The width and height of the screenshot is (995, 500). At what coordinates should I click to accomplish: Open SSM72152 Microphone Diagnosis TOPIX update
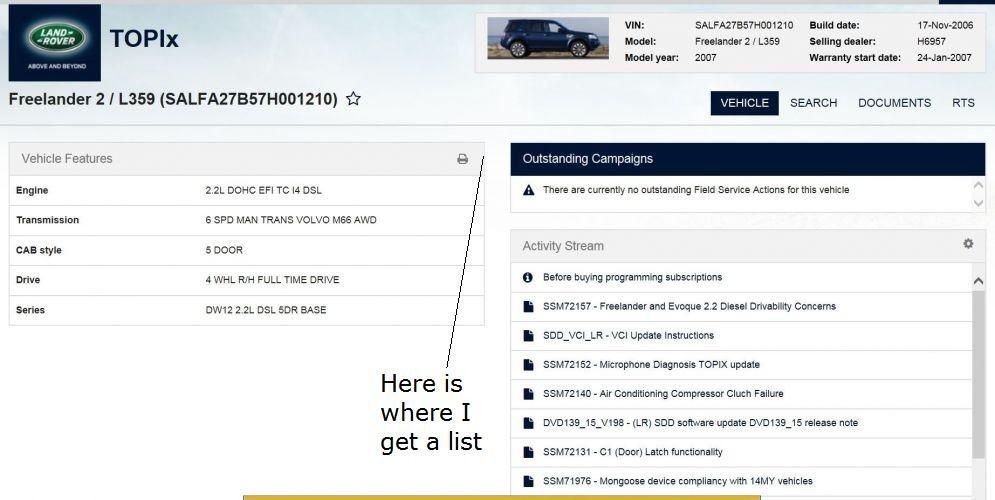[x=651, y=365]
